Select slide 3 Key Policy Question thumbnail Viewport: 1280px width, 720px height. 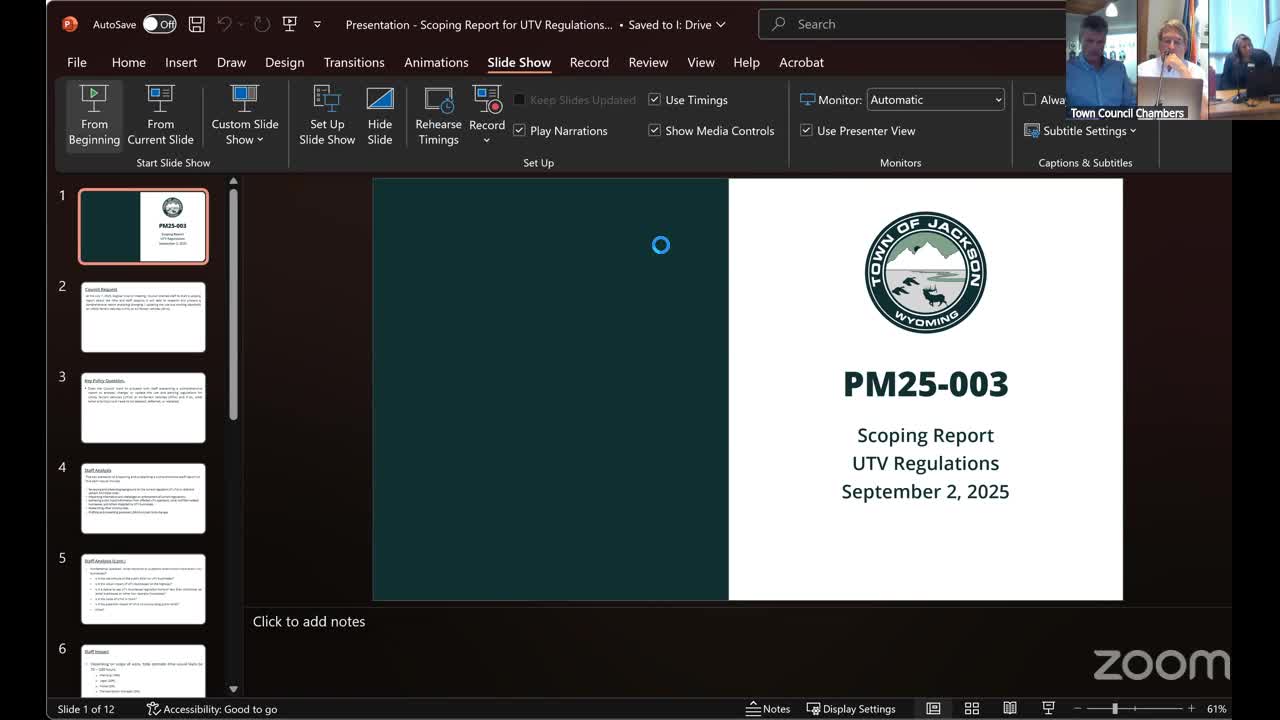click(143, 408)
